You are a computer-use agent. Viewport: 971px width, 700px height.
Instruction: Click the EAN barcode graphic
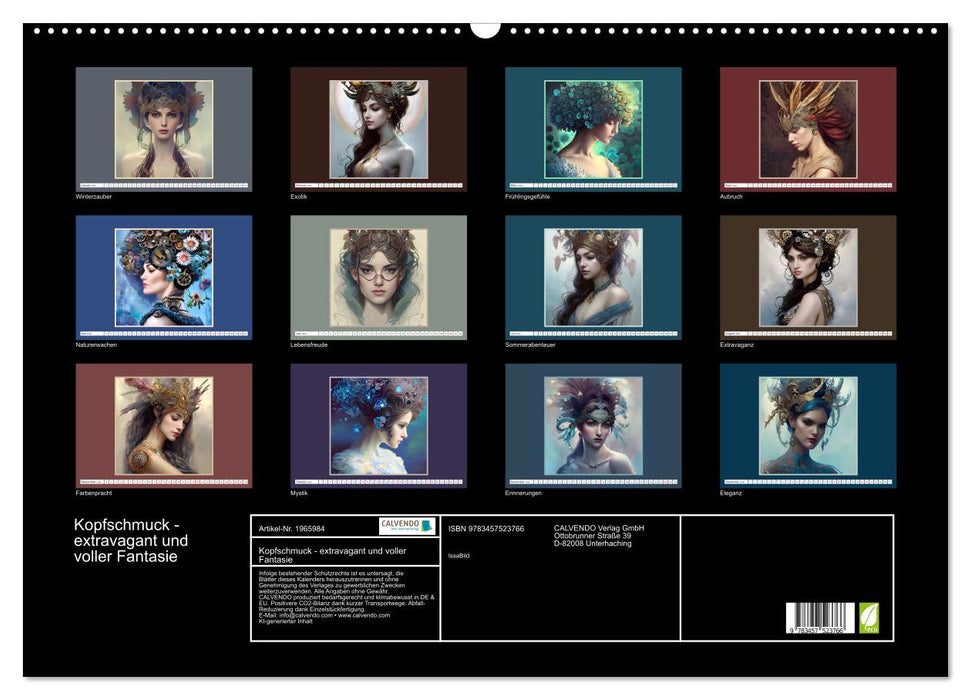(x=820, y=617)
